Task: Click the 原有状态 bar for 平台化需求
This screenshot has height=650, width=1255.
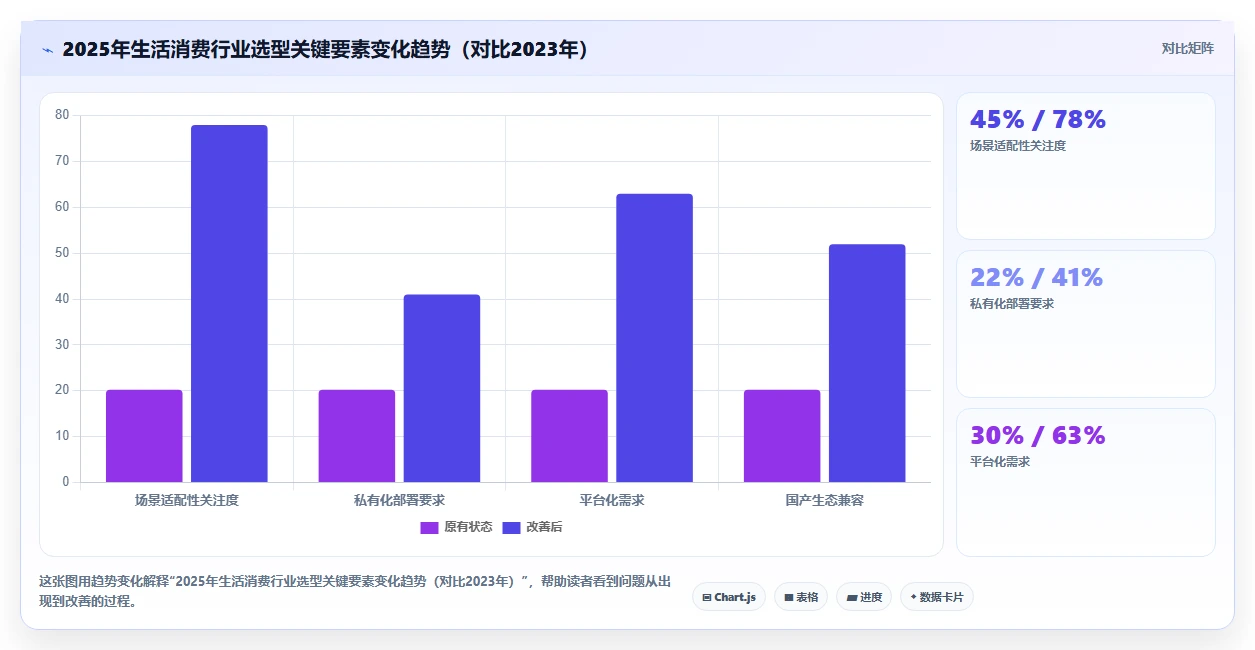Action: tap(569, 436)
